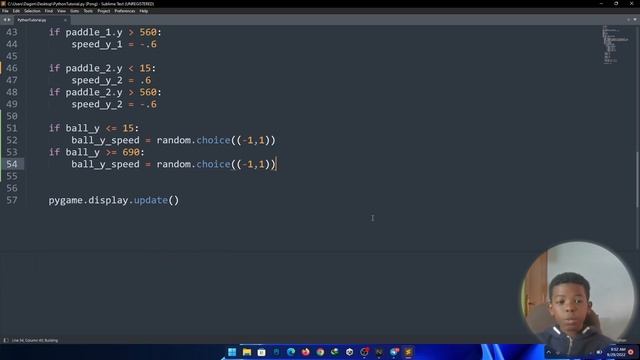Place cursor on 'if paddle_2.y > 560:' line

[105, 92]
